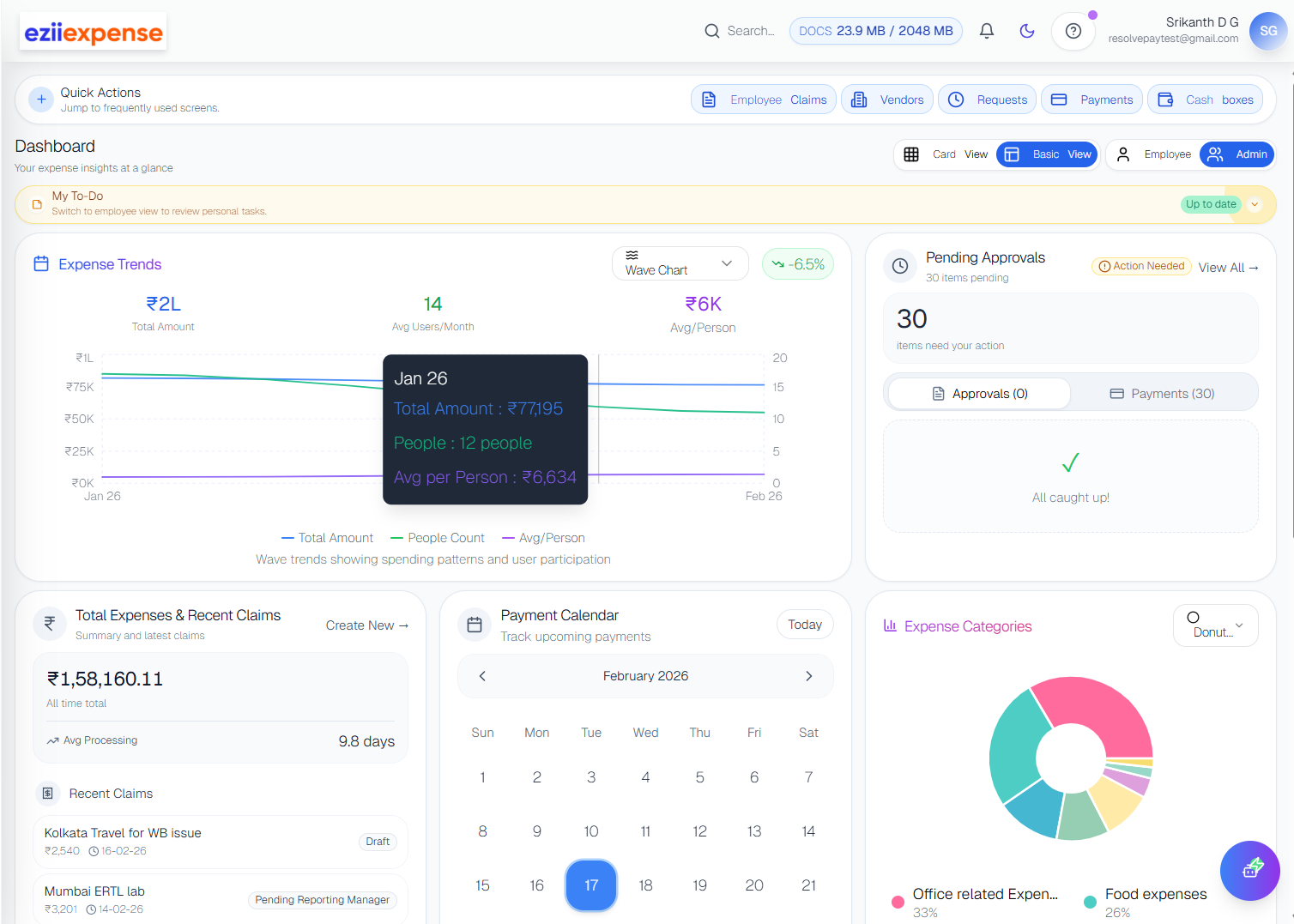This screenshot has height=924, width=1294.
Task: Open the Payments (30) tab
Action: coord(1162,394)
